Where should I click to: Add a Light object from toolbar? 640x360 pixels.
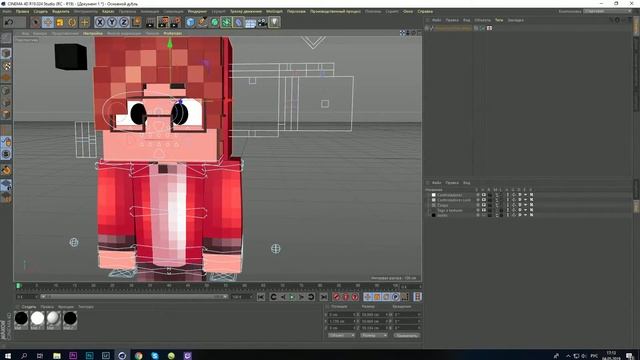274,22
